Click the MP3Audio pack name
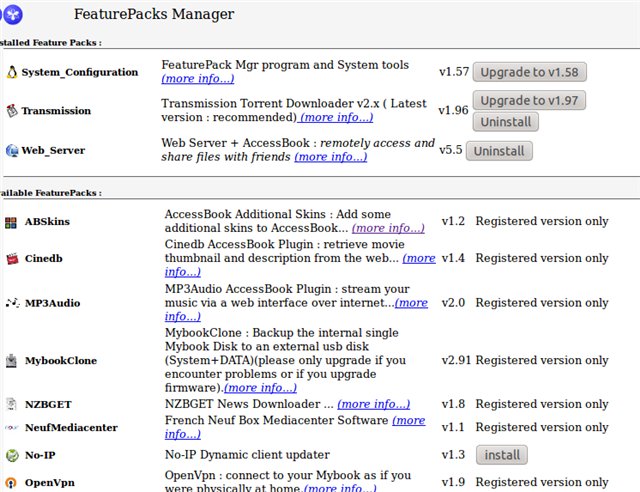Screen dimensions: 640x492 52,303
